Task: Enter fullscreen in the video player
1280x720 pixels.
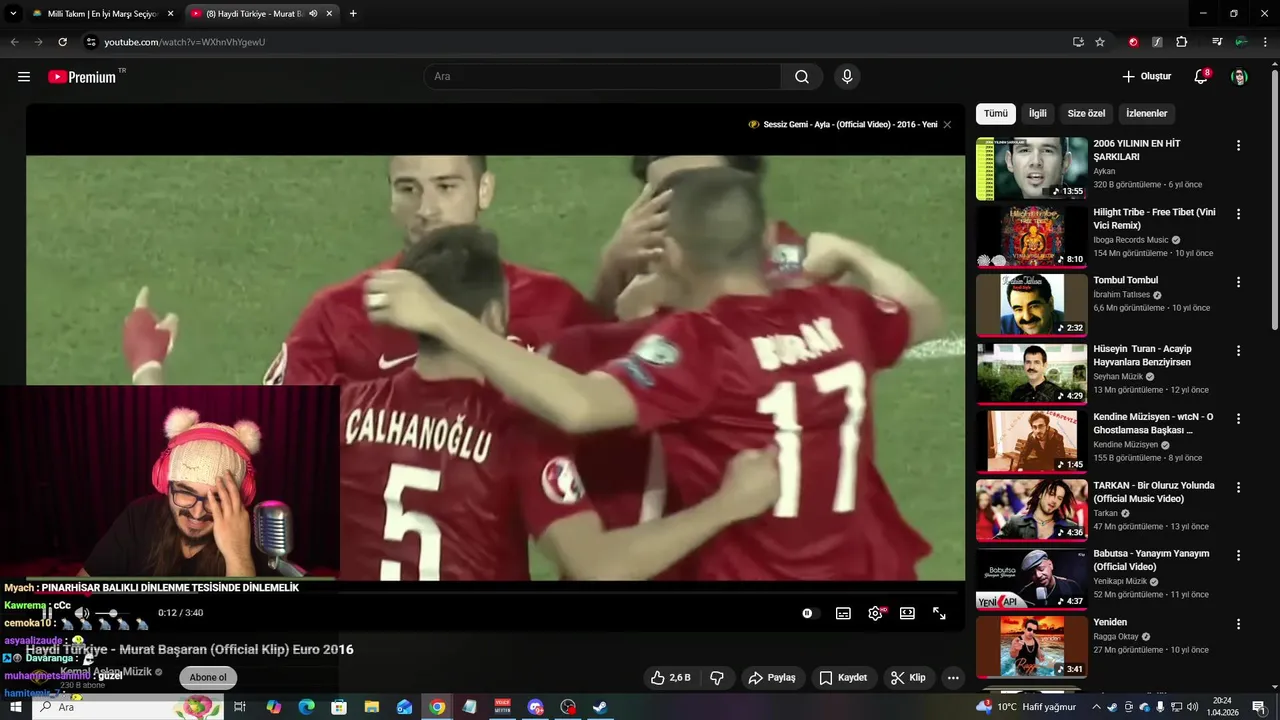Action: pyautogui.click(x=939, y=613)
